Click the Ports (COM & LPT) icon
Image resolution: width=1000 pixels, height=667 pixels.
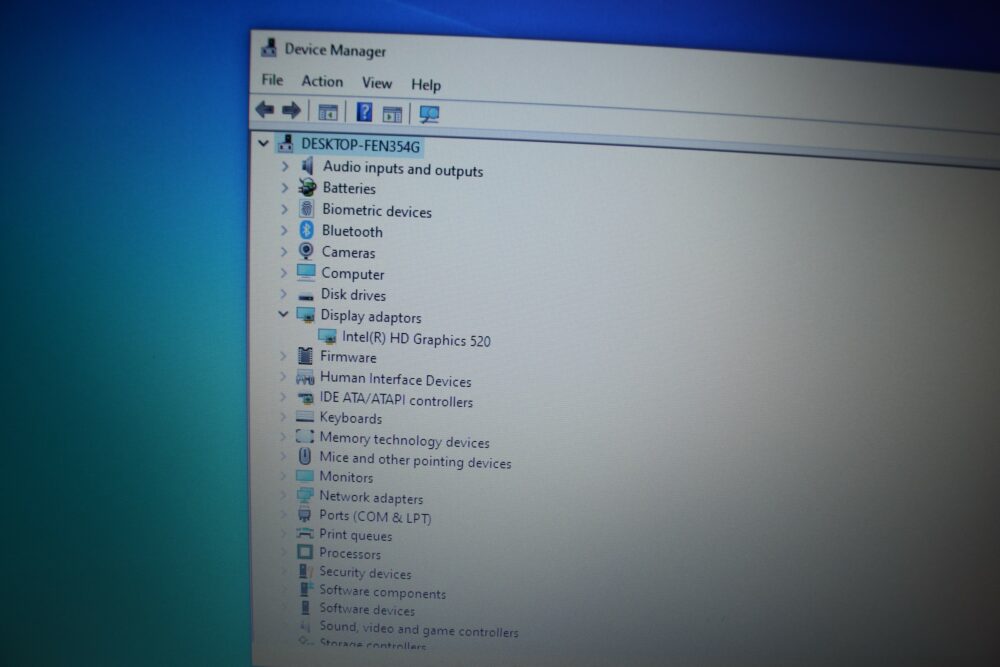coord(305,515)
